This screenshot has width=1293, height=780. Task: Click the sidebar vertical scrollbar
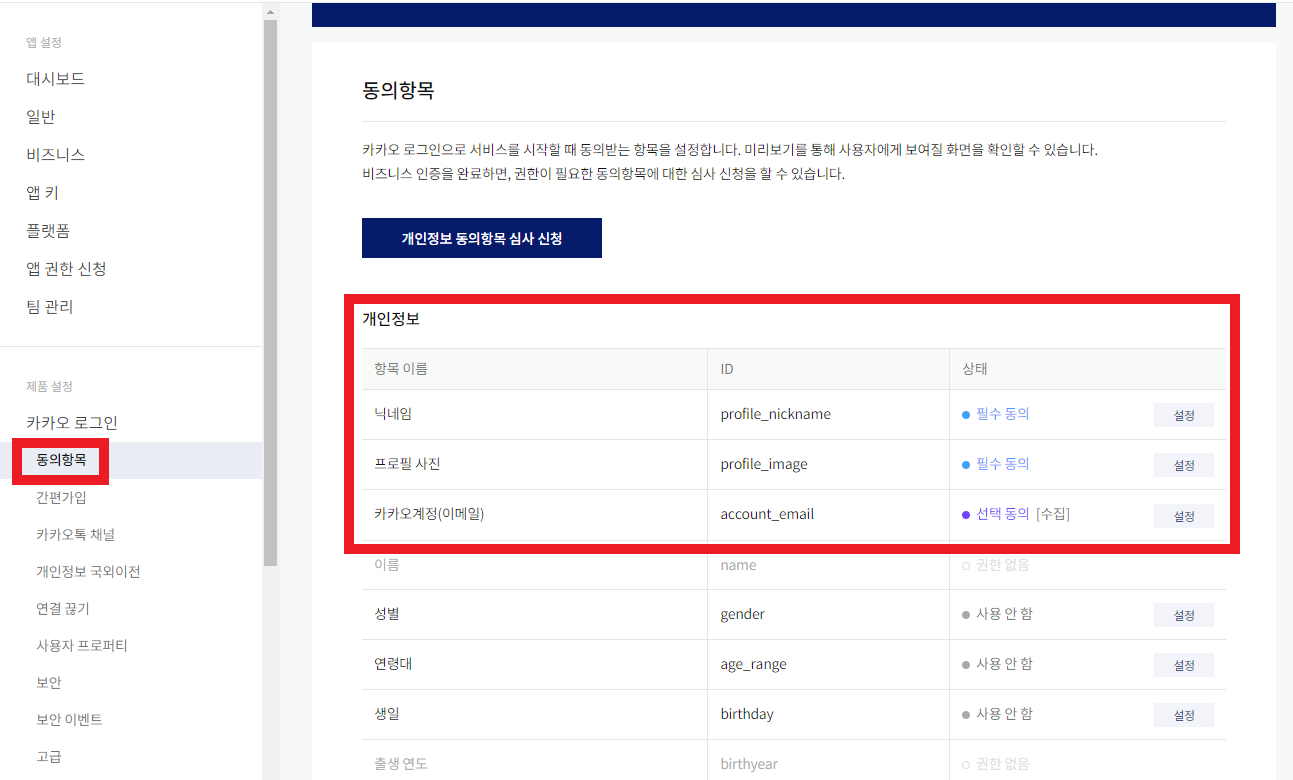point(270,292)
